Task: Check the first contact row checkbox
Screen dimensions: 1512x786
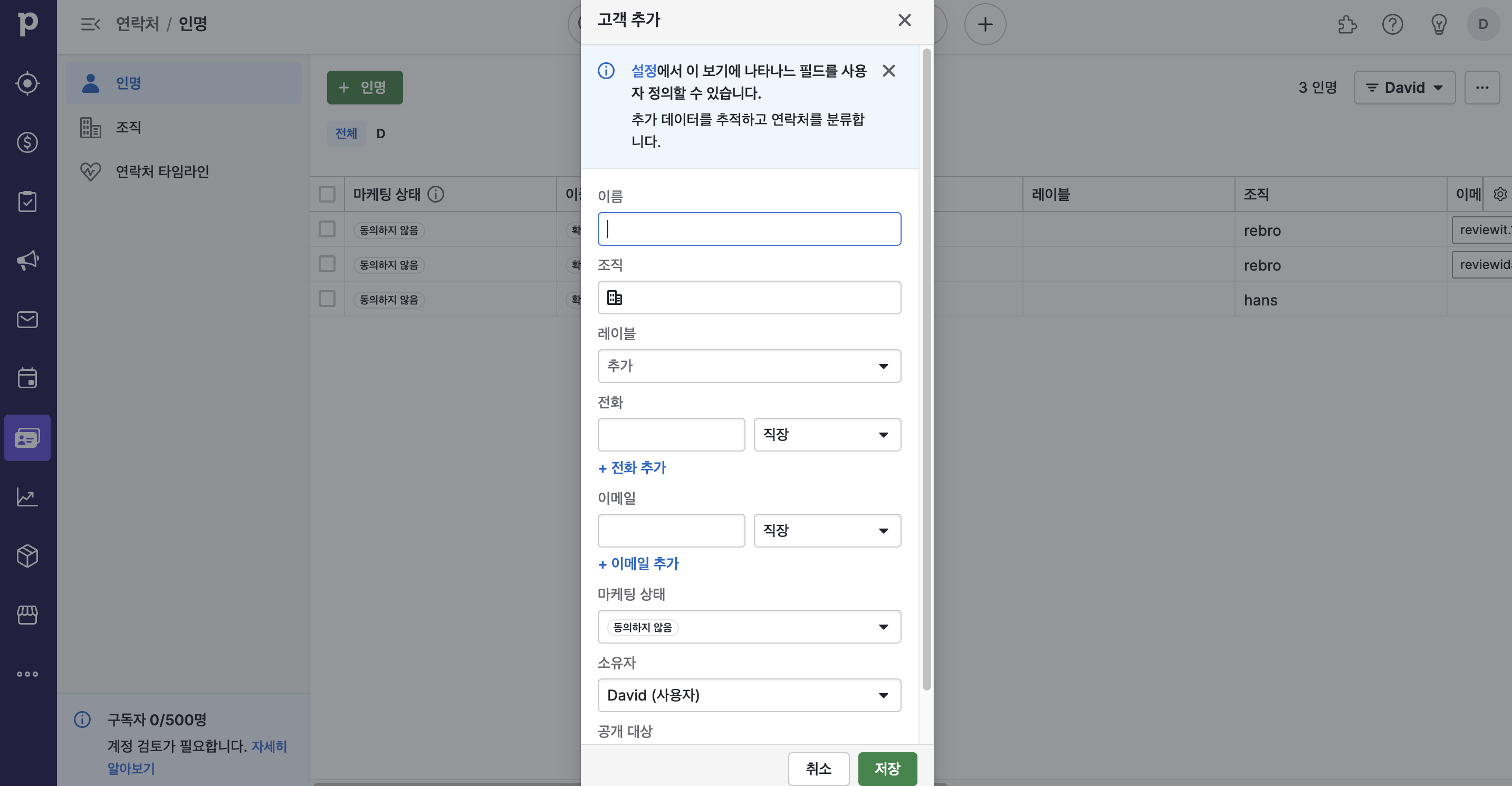Action: tap(327, 229)
